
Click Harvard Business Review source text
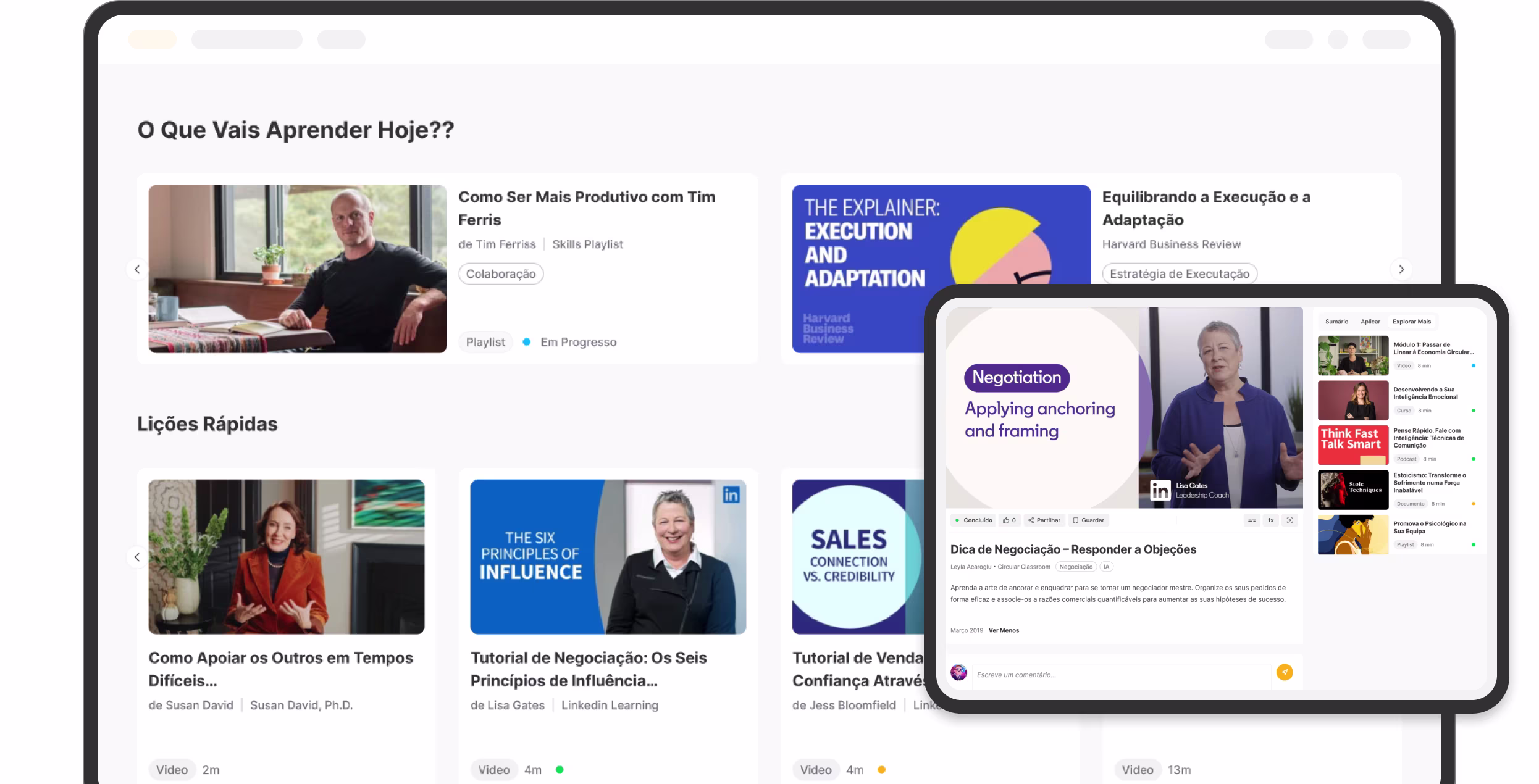click(1172, 244)
